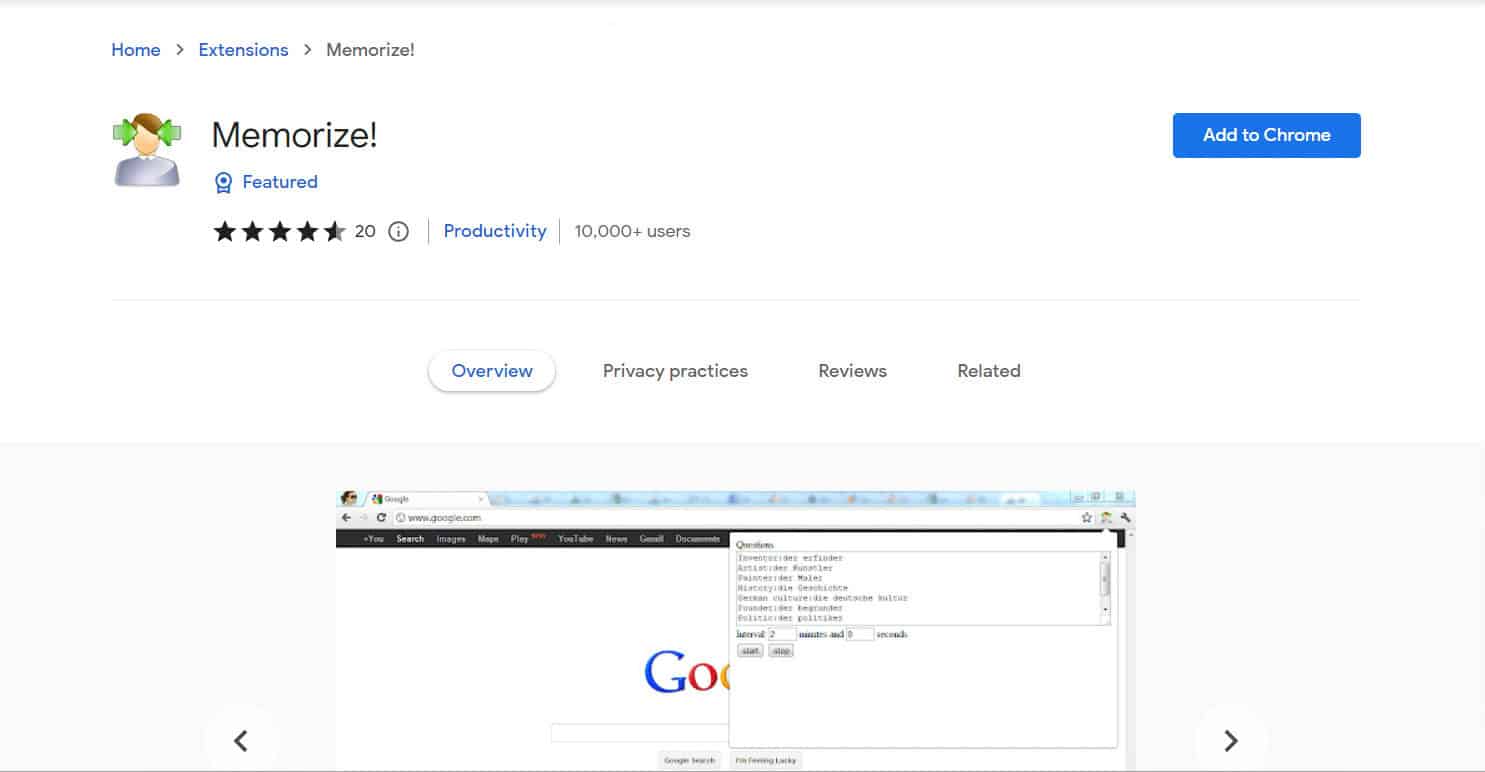Click the Memorize extension icon in screenshot's toolbar

tap(1106, 518)
